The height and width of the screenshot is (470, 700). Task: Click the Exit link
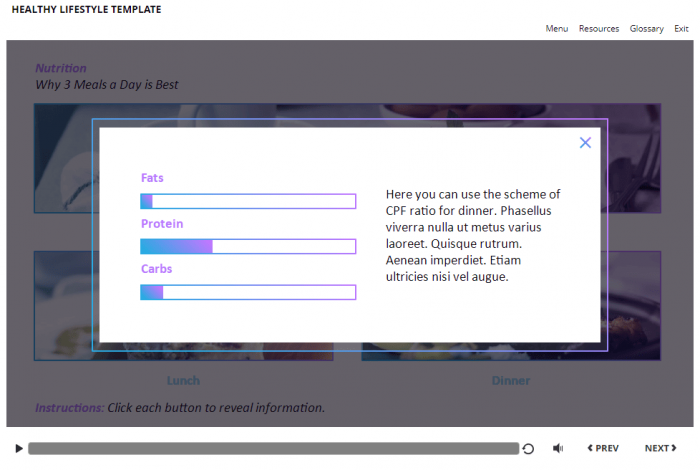point(681,29)
